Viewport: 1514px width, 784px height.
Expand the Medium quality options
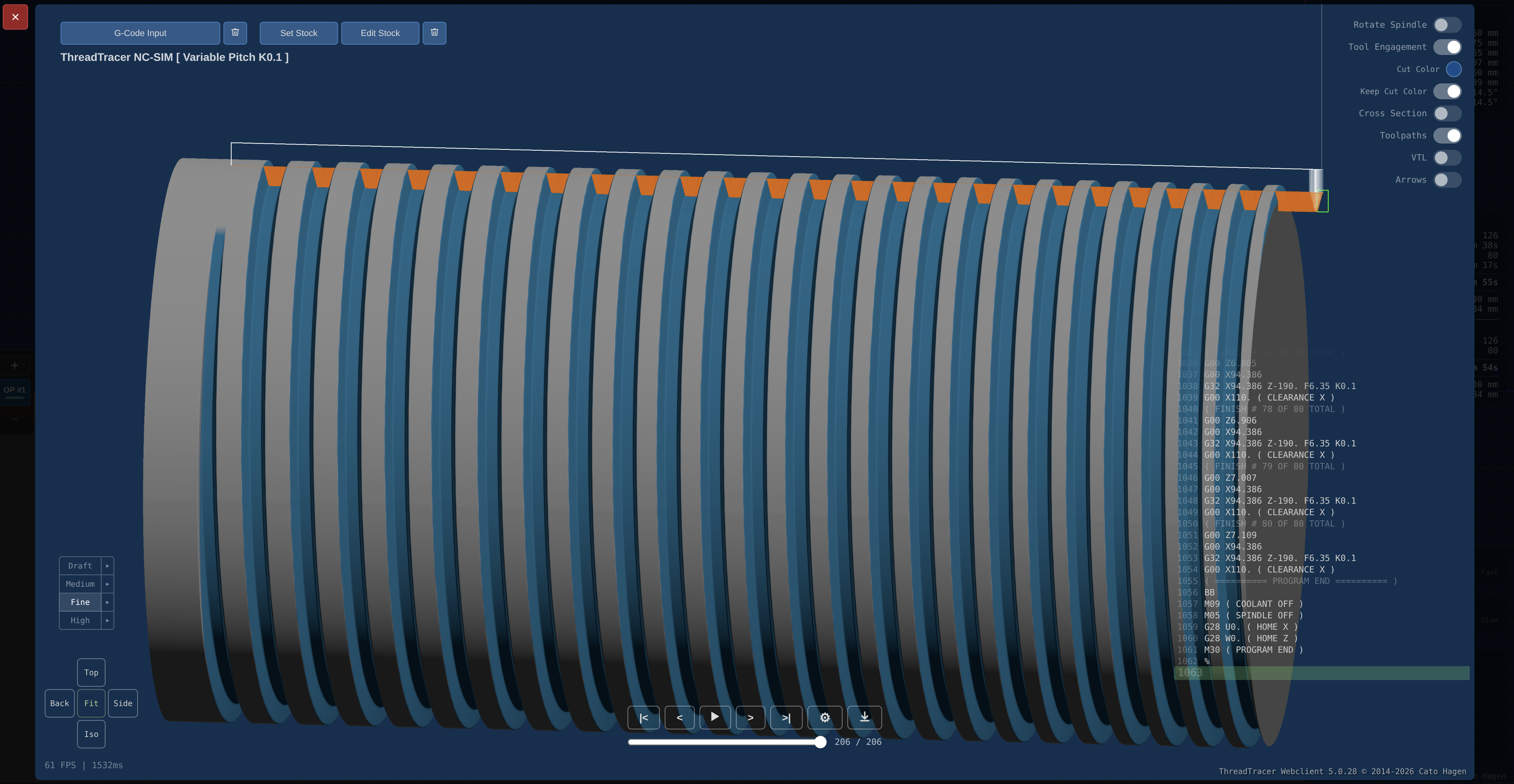pyautogui.click(x=108, y=584)
